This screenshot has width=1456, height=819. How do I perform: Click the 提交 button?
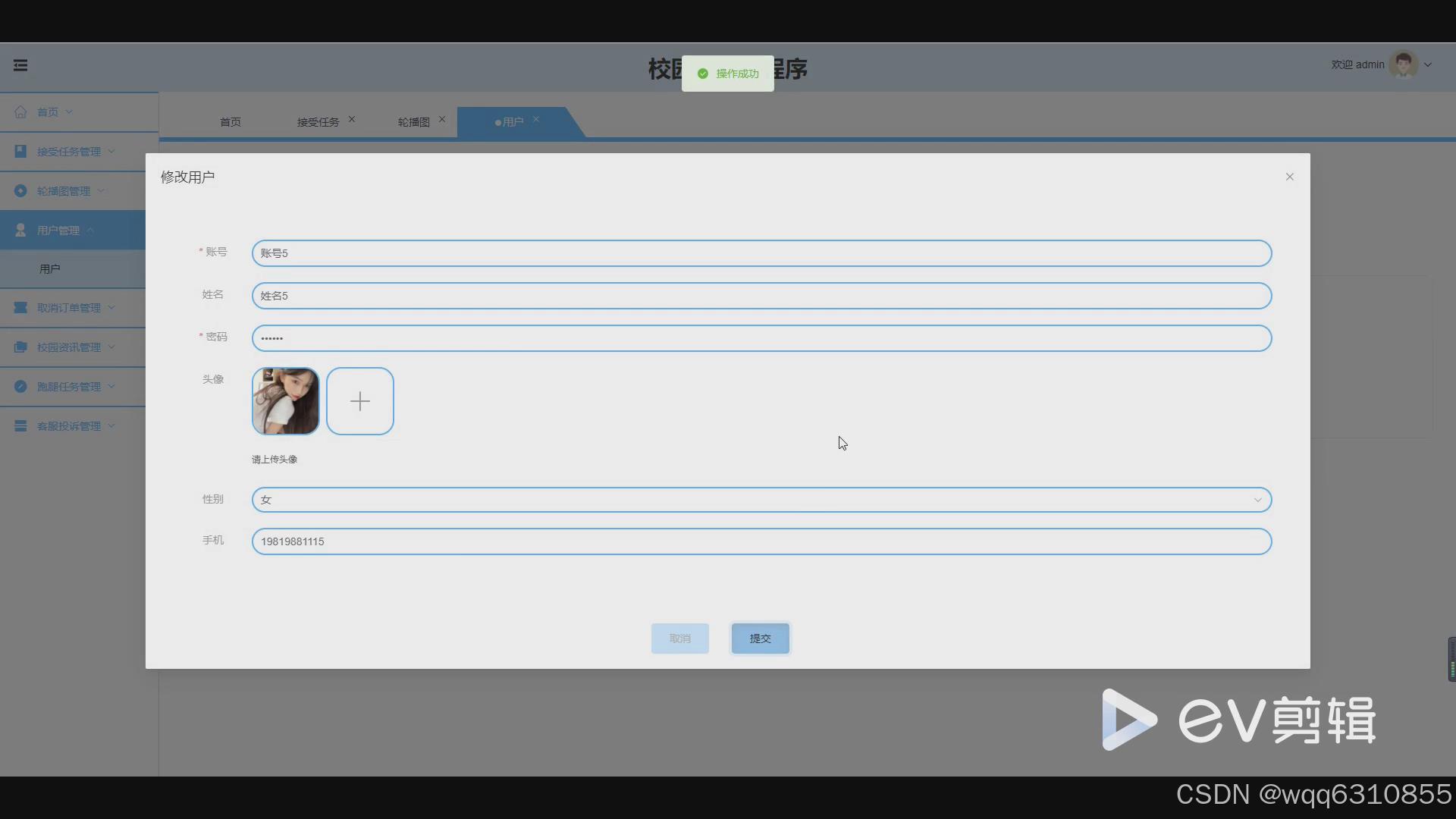760,639
